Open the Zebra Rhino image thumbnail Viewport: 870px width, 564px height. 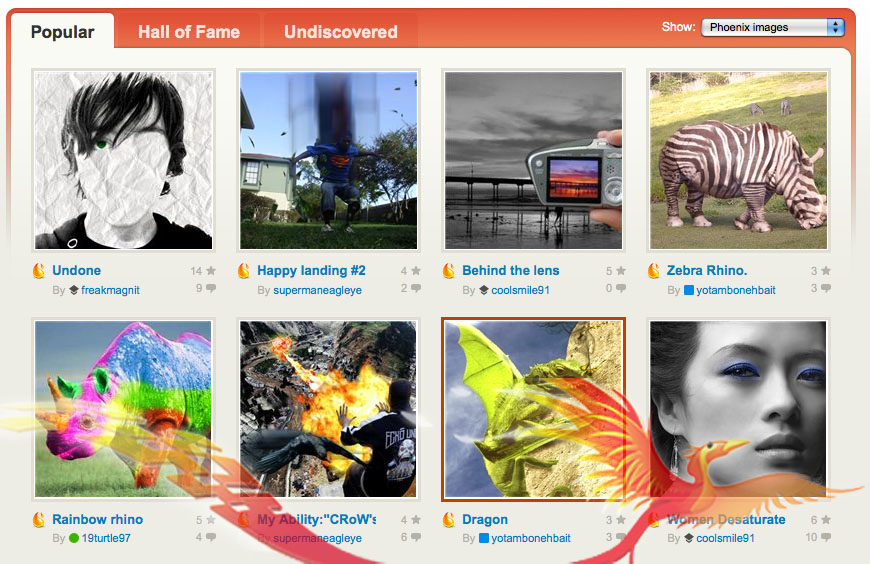738,160
